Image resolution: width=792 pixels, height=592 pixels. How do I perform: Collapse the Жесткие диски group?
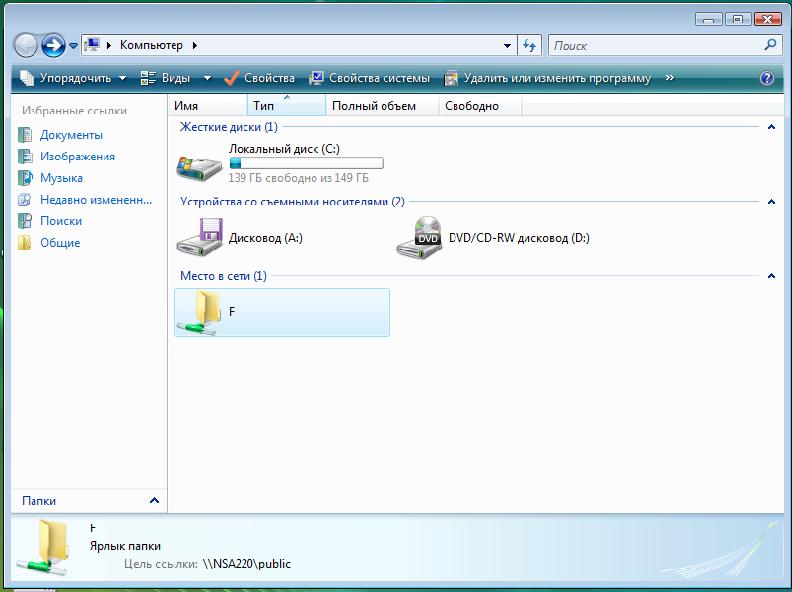(771, 127)
